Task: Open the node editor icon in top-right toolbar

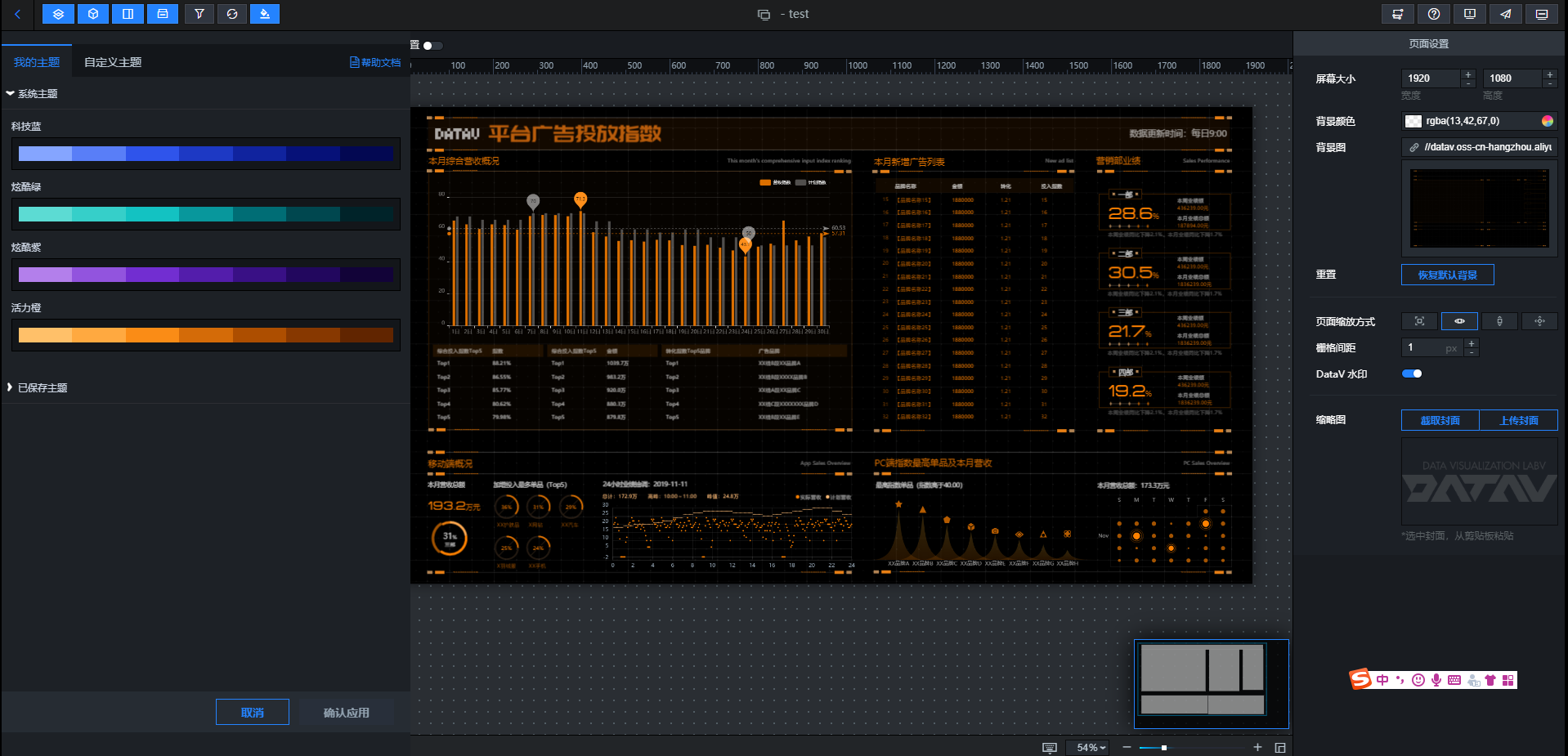Action: pos(1398,14)
